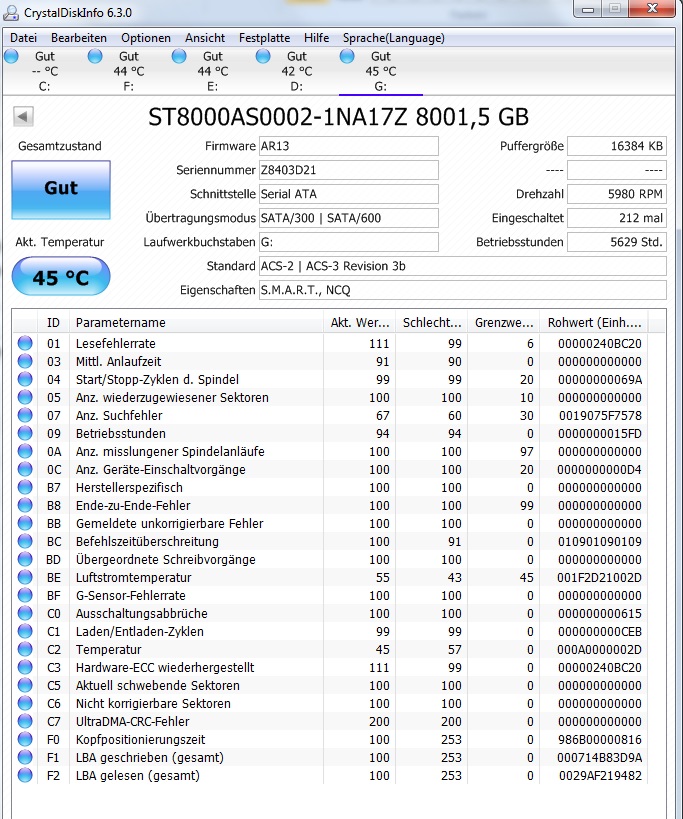Click status icon of Befehlszeitüberschreitung row
The height and width of the screenshot is (819, 683).
[25, 542]
